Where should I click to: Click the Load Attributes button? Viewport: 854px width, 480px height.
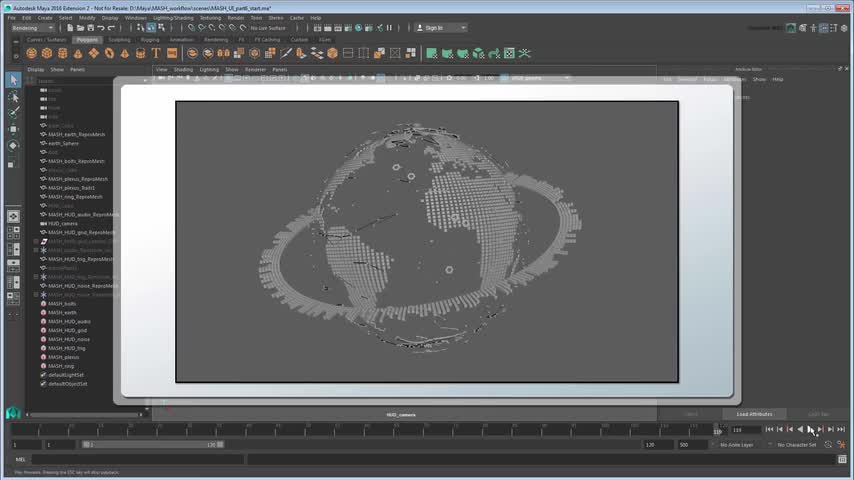point(754,414)
